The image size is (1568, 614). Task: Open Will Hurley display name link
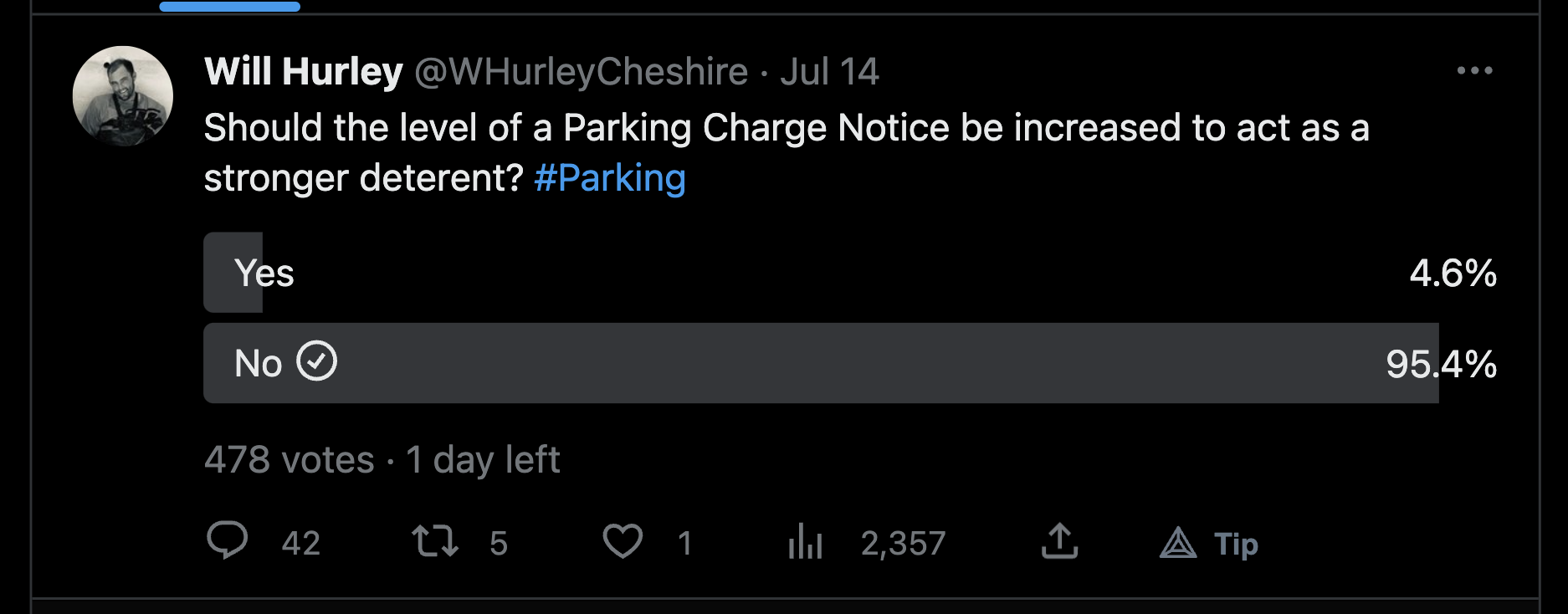click(304, 71)
